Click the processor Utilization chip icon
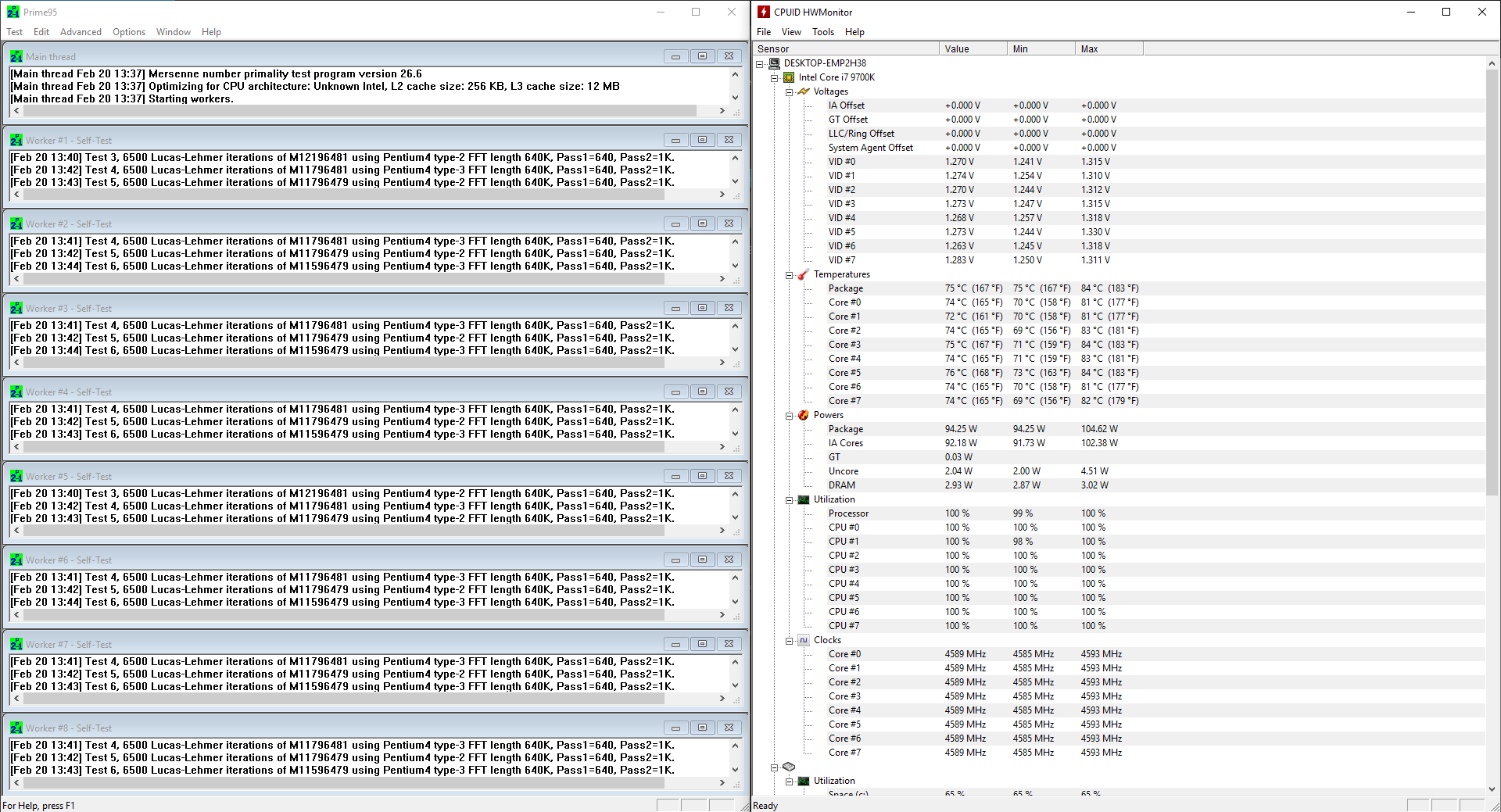Screen dimensions: 1501x812 (x=803, y=499)
